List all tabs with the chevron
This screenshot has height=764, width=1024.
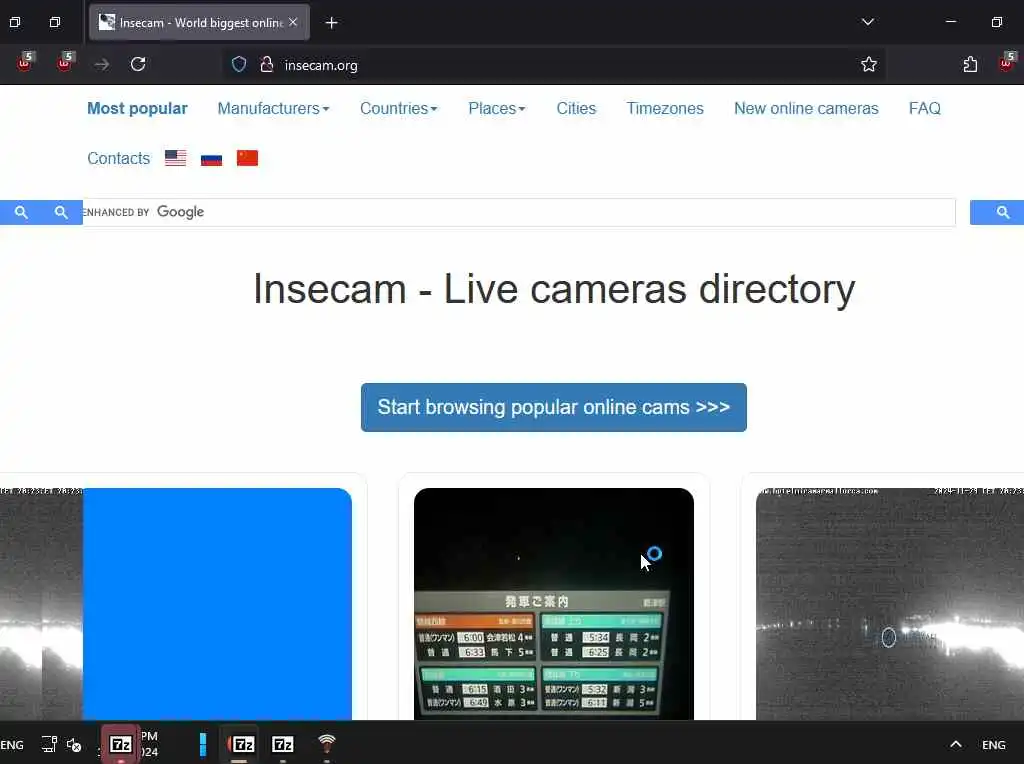pyautogui.click(x=867, y=22)
